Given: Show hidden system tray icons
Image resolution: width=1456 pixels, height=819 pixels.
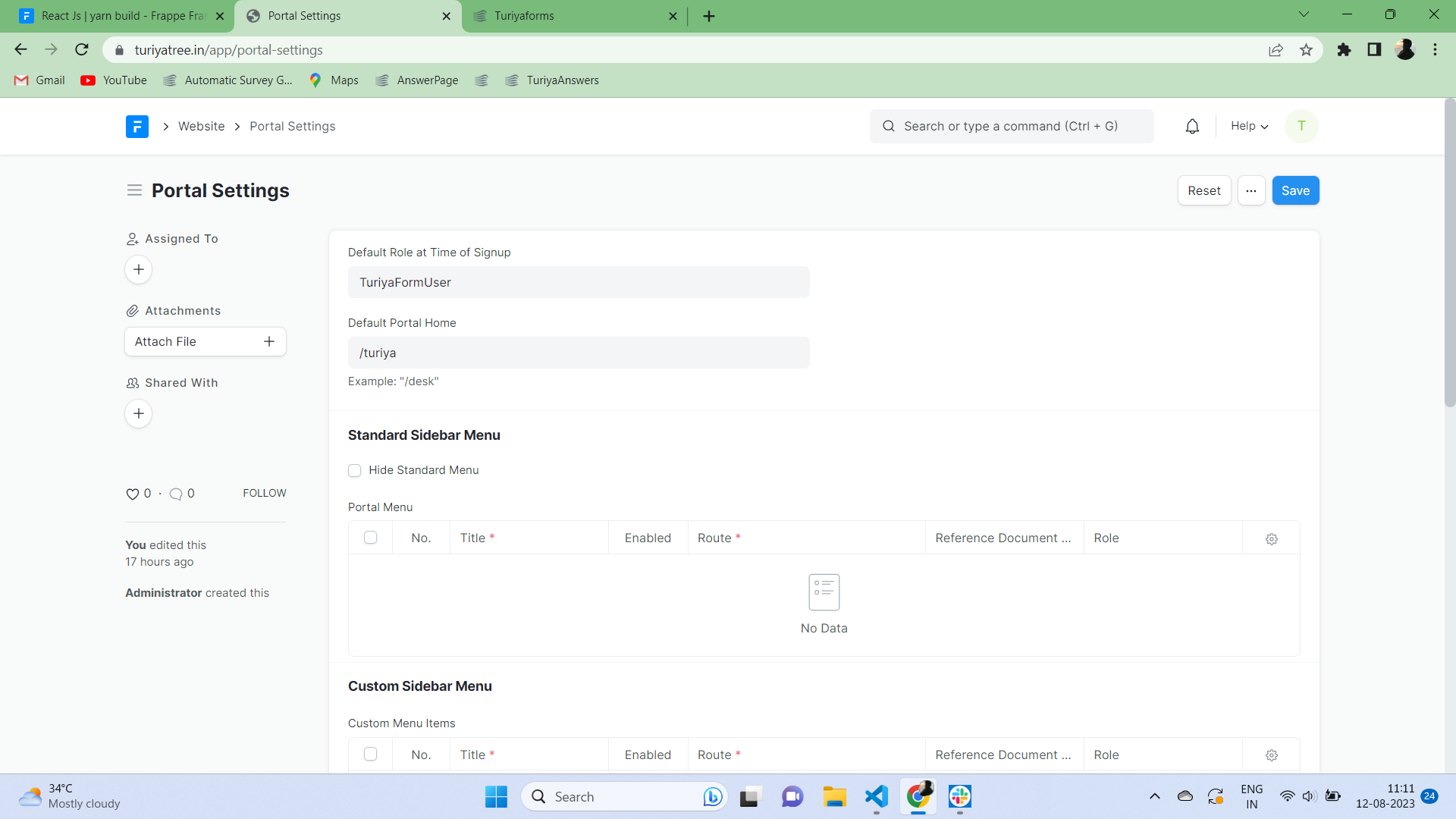Looking at the screenshot, I should click(1154, 796).
